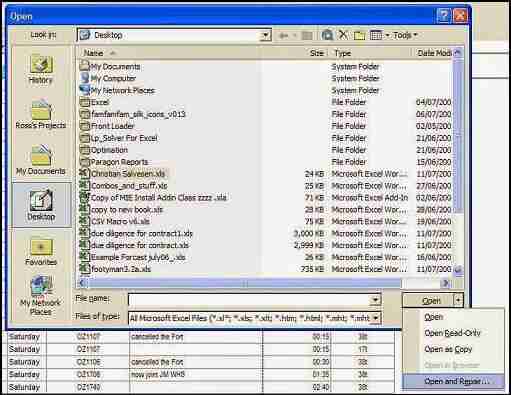Click into the File name input field

click(254, 300)
